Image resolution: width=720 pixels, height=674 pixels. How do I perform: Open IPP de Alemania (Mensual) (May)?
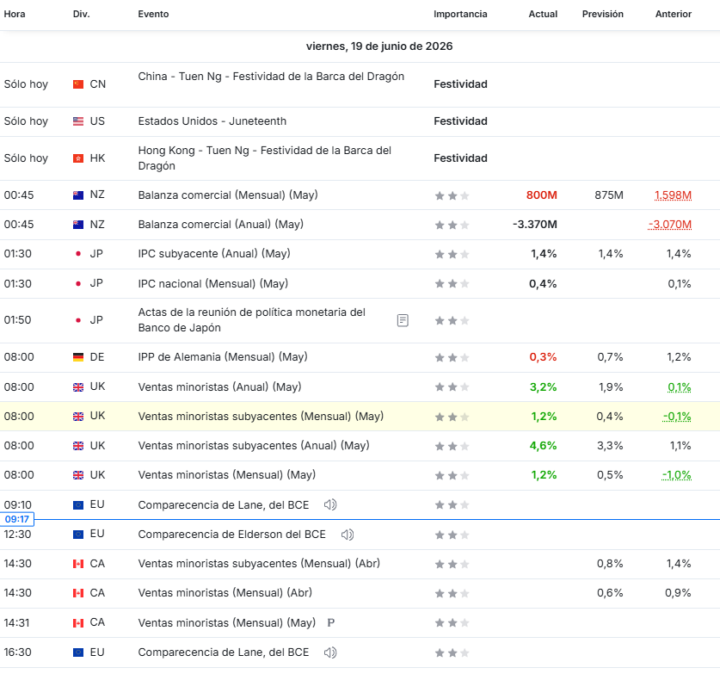(x=223, y=357)
